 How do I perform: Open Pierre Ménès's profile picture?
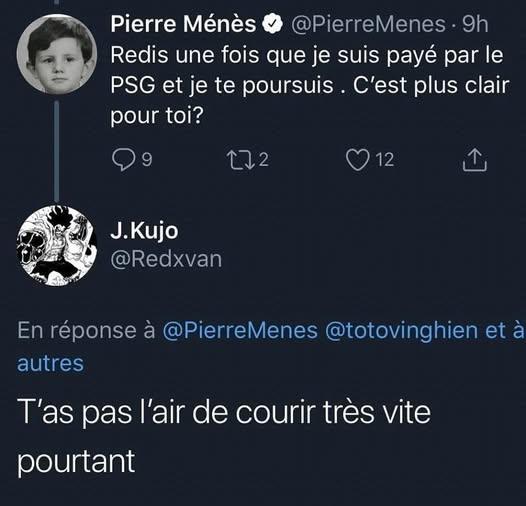click(57, 54)
